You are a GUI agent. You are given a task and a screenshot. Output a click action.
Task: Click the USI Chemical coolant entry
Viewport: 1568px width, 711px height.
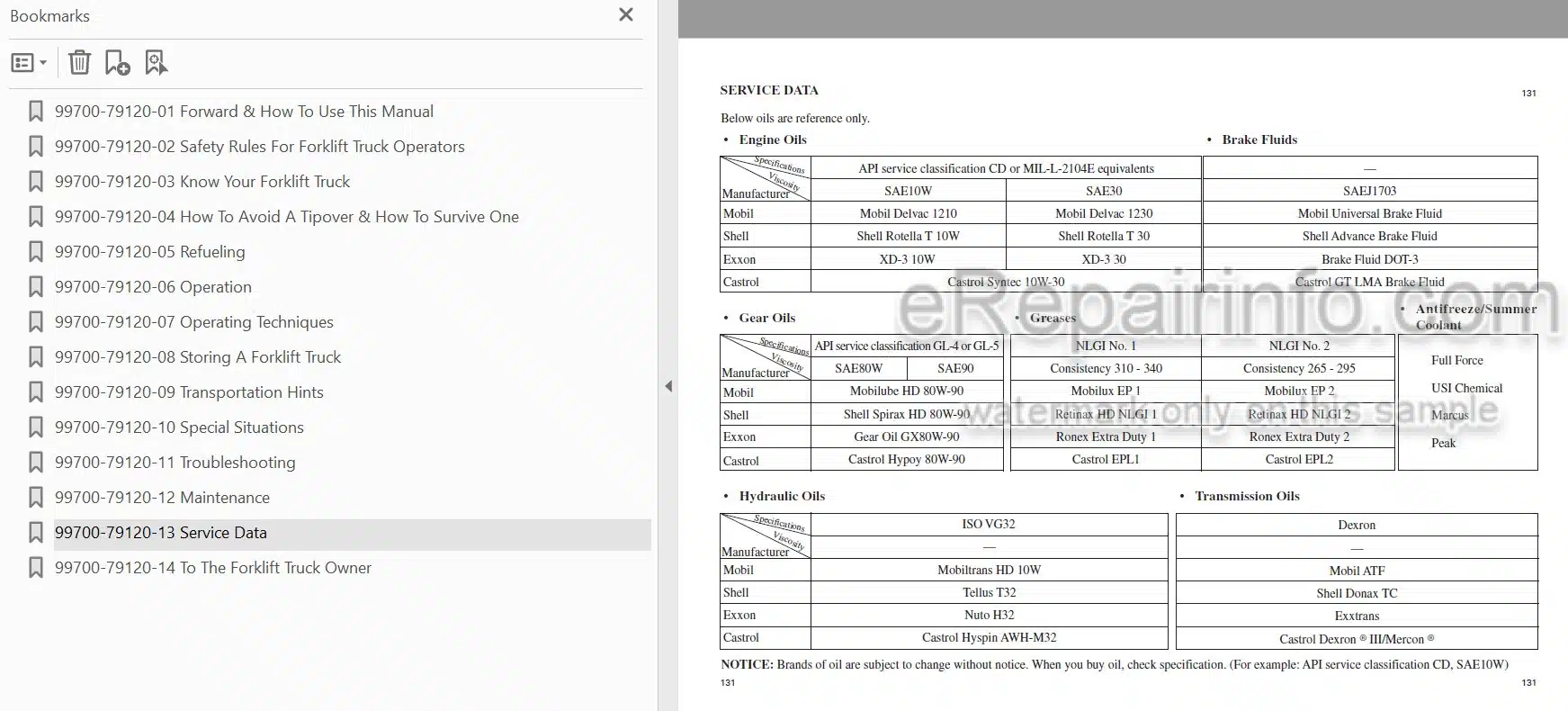1466,388
